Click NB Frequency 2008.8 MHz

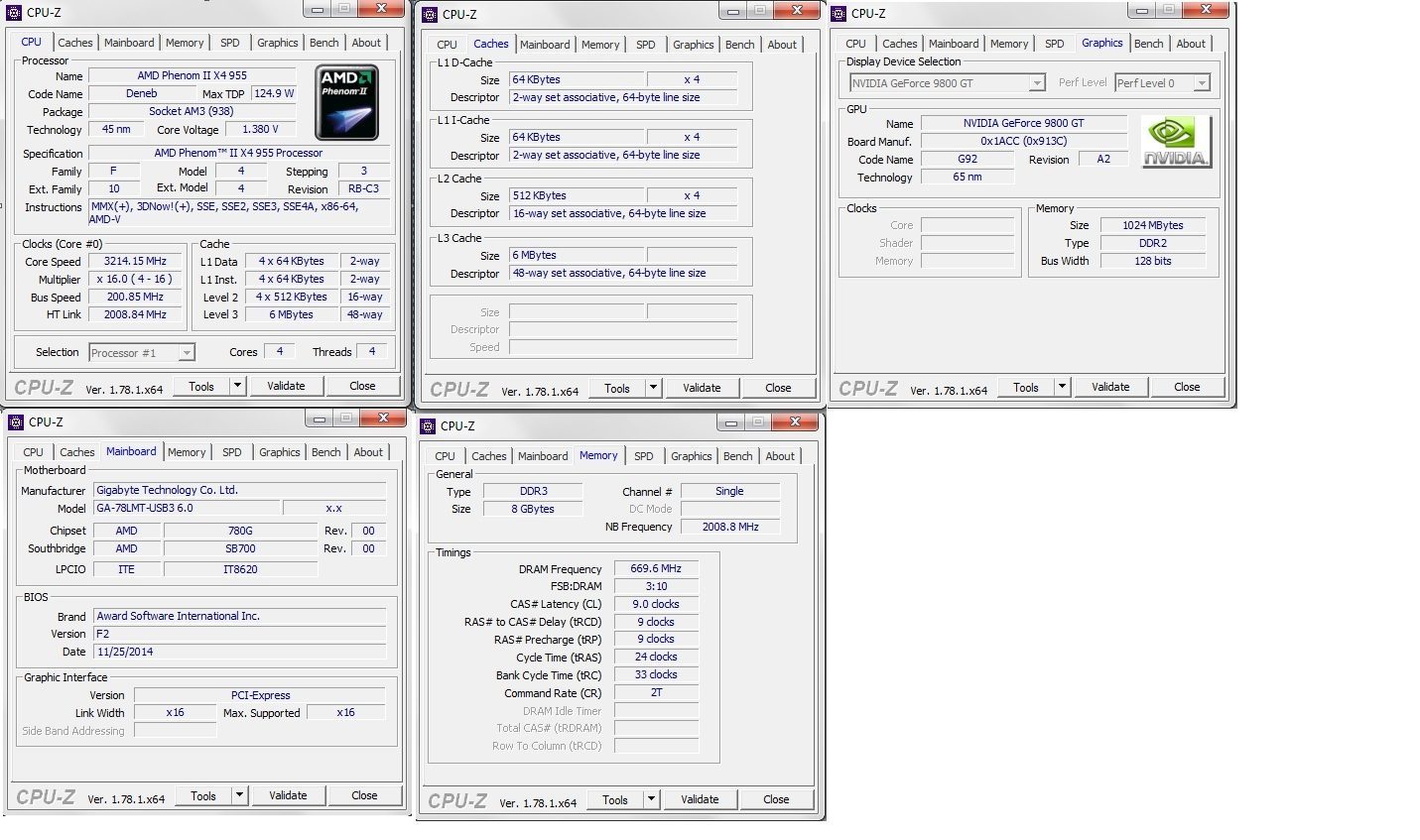coord(730,527)
